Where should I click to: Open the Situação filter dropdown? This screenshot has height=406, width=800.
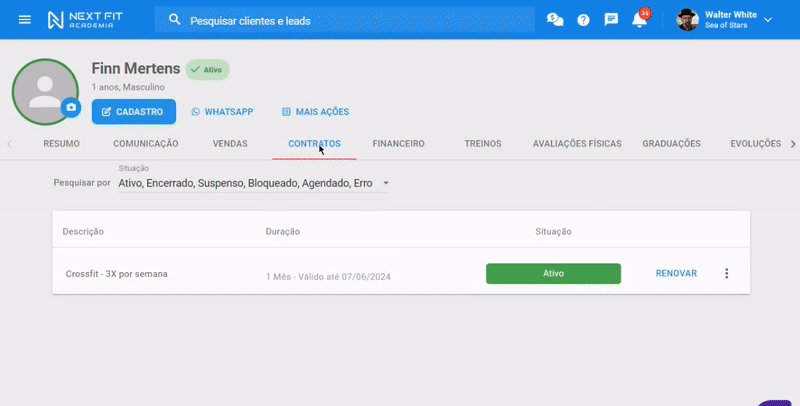(x=254, y=183)
